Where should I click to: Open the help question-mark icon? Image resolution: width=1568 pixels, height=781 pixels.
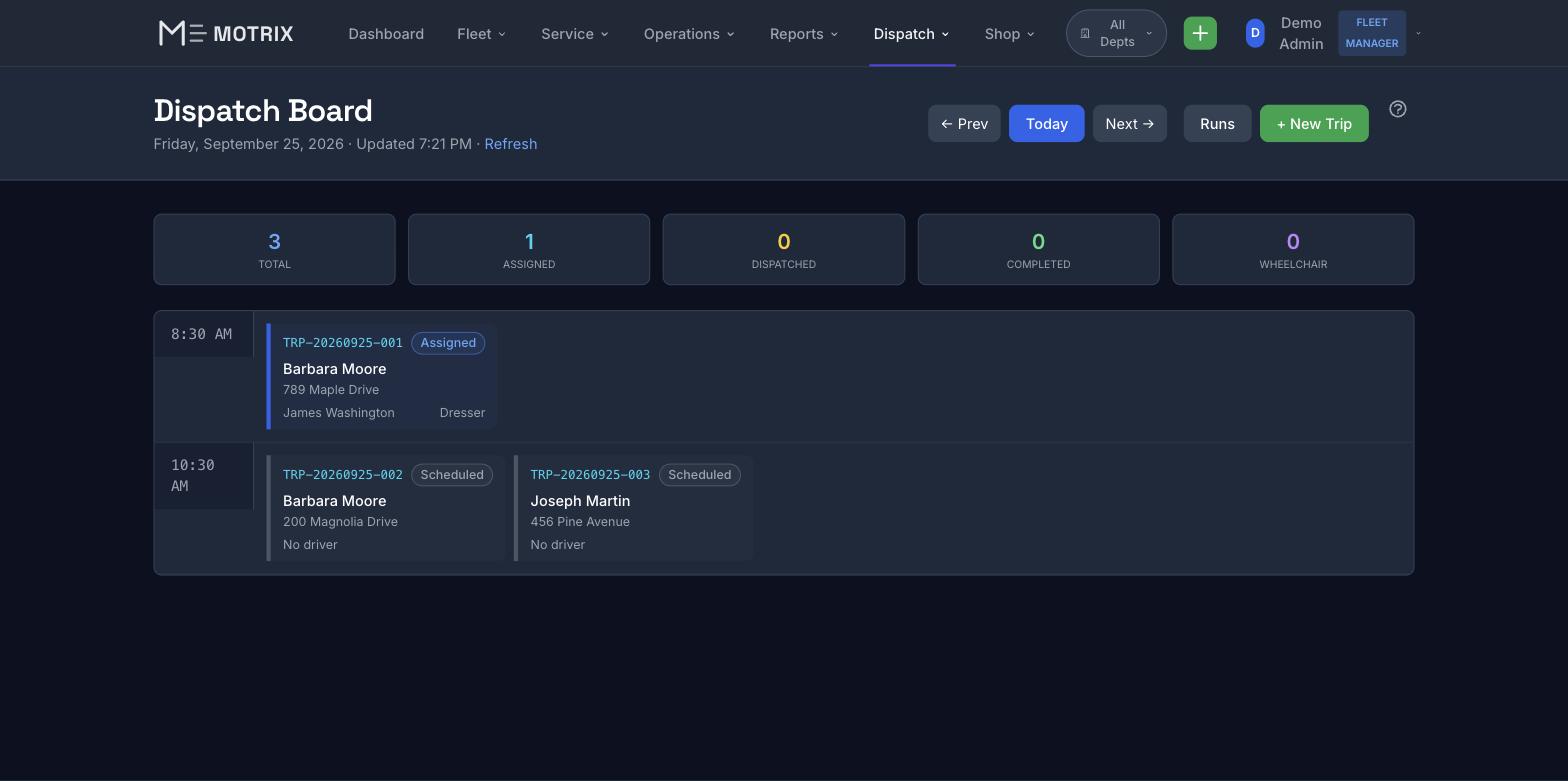tap(1398, 109)
